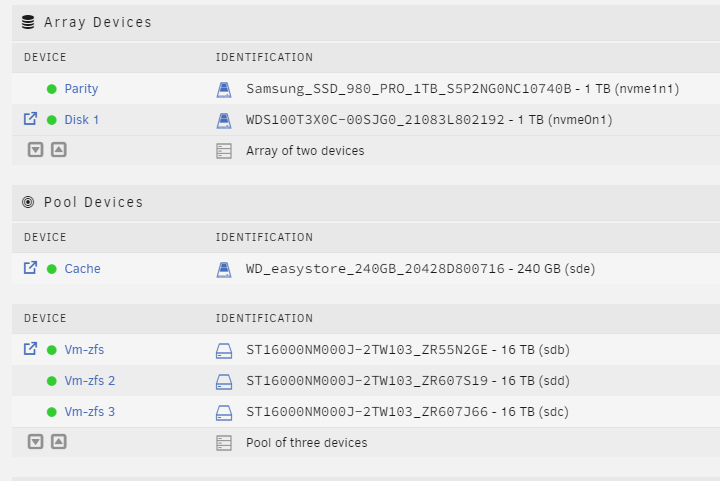
Task: Click the WD easystore drive icon
Action: tap(224, 269)
